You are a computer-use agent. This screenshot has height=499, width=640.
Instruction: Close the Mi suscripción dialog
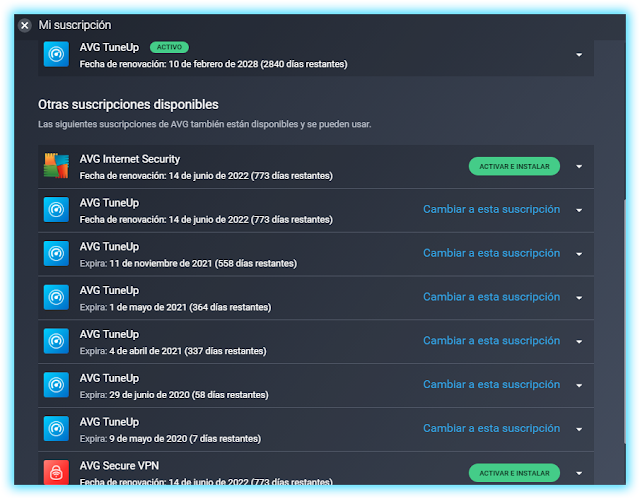pyautogui.click(x=24, y=25)
